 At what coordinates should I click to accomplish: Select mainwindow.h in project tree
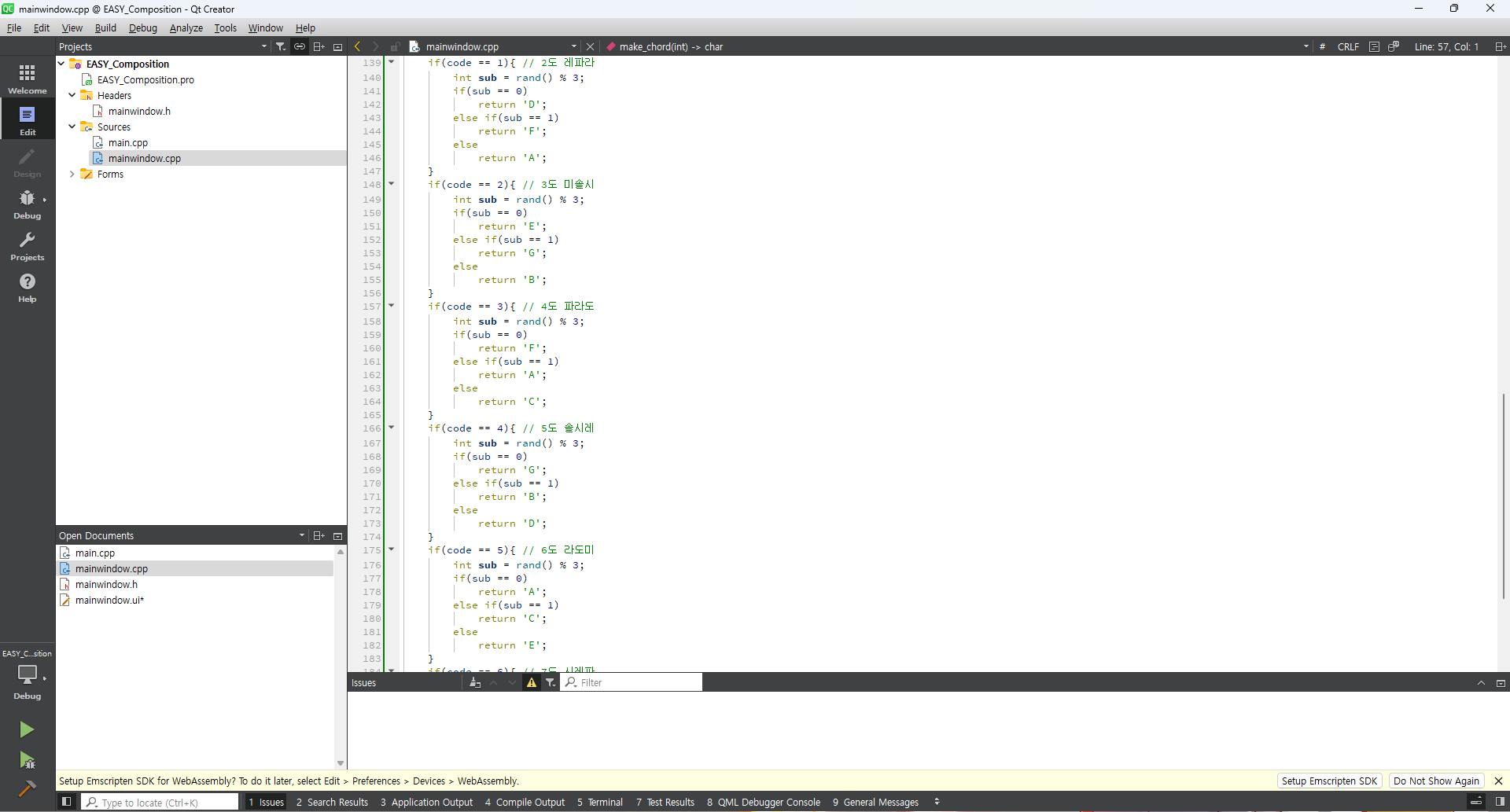point(139,111)
